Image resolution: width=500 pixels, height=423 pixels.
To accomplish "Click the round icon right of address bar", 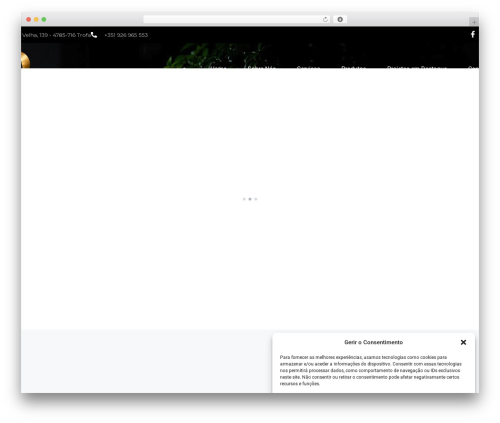I will (340, 20).
